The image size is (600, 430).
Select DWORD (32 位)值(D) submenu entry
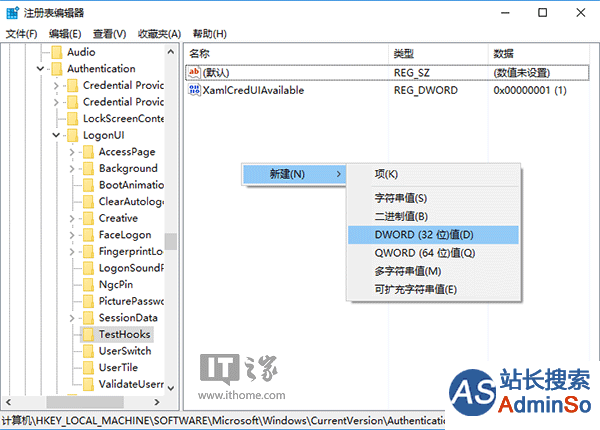point(433,235)
